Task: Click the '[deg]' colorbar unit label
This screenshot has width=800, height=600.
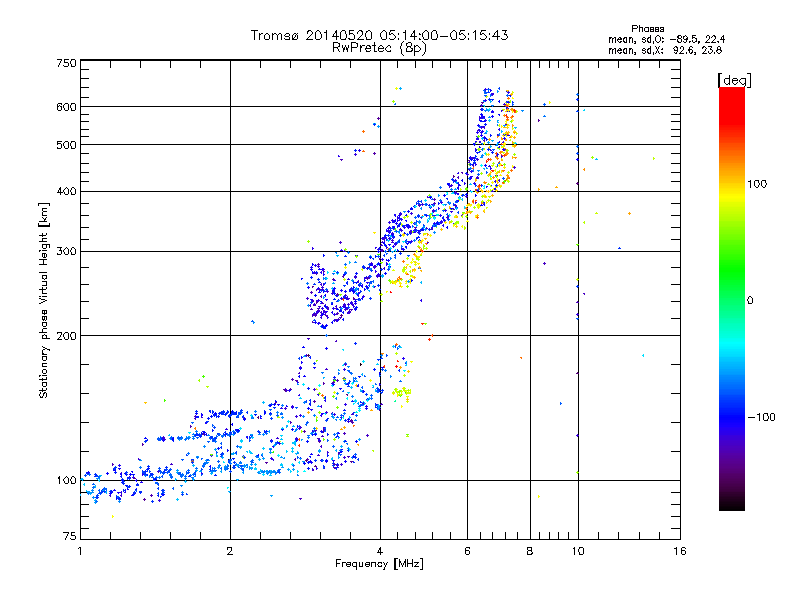Action: click(734, 81)
